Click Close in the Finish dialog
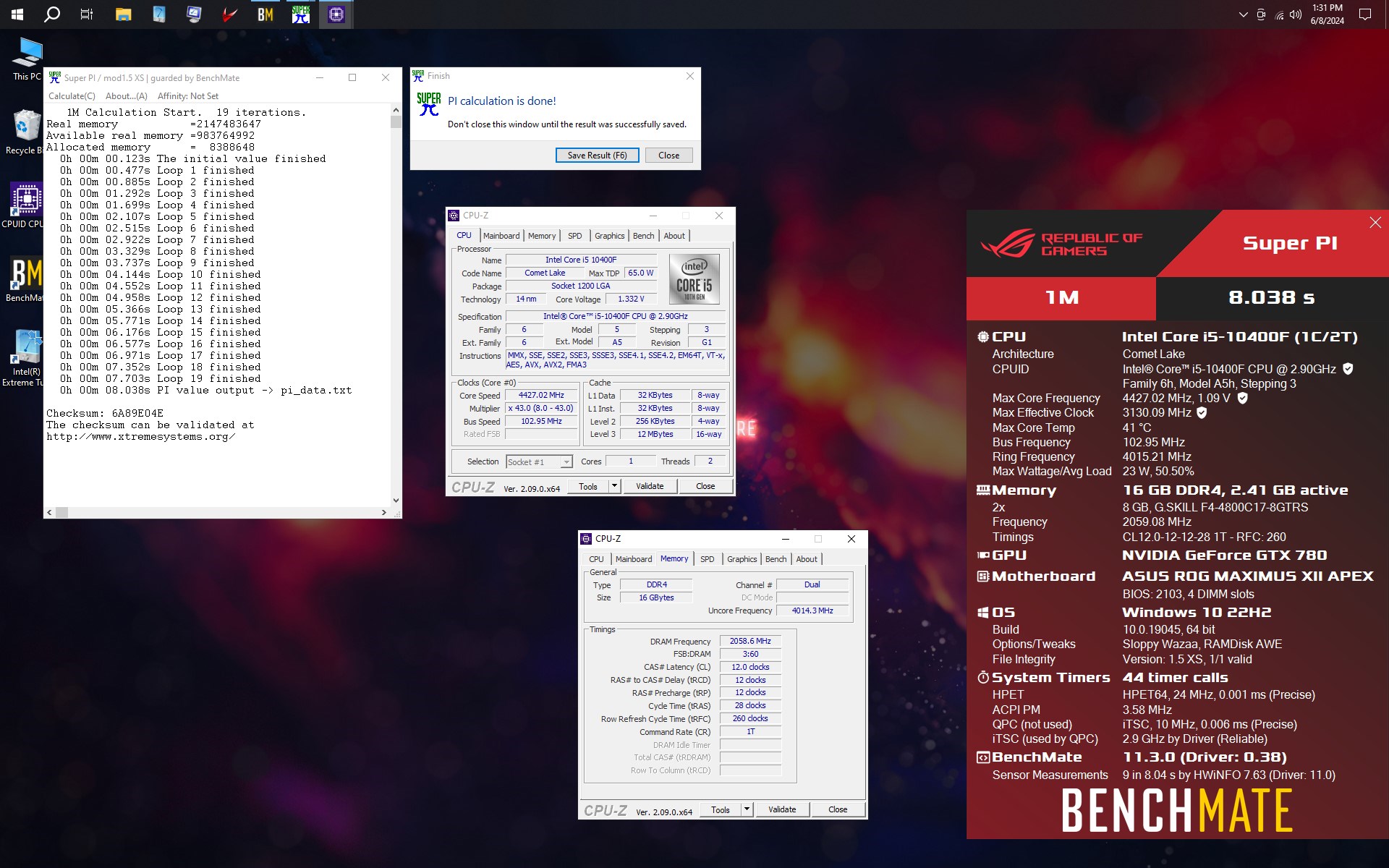Viewport: 1389px width, 868px height. tap(668, 156)
